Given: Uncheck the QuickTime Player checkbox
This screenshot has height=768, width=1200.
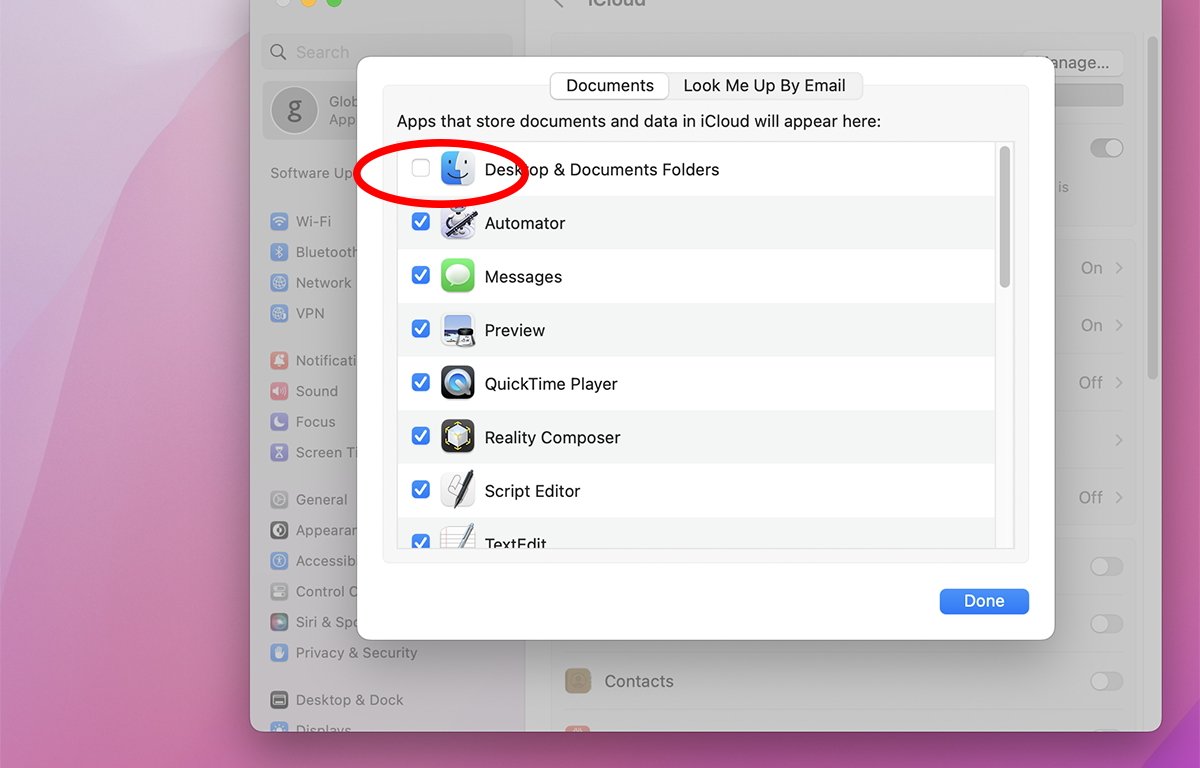Looking at the screenshot, I should pyautogui.click(x=421, y=383).
